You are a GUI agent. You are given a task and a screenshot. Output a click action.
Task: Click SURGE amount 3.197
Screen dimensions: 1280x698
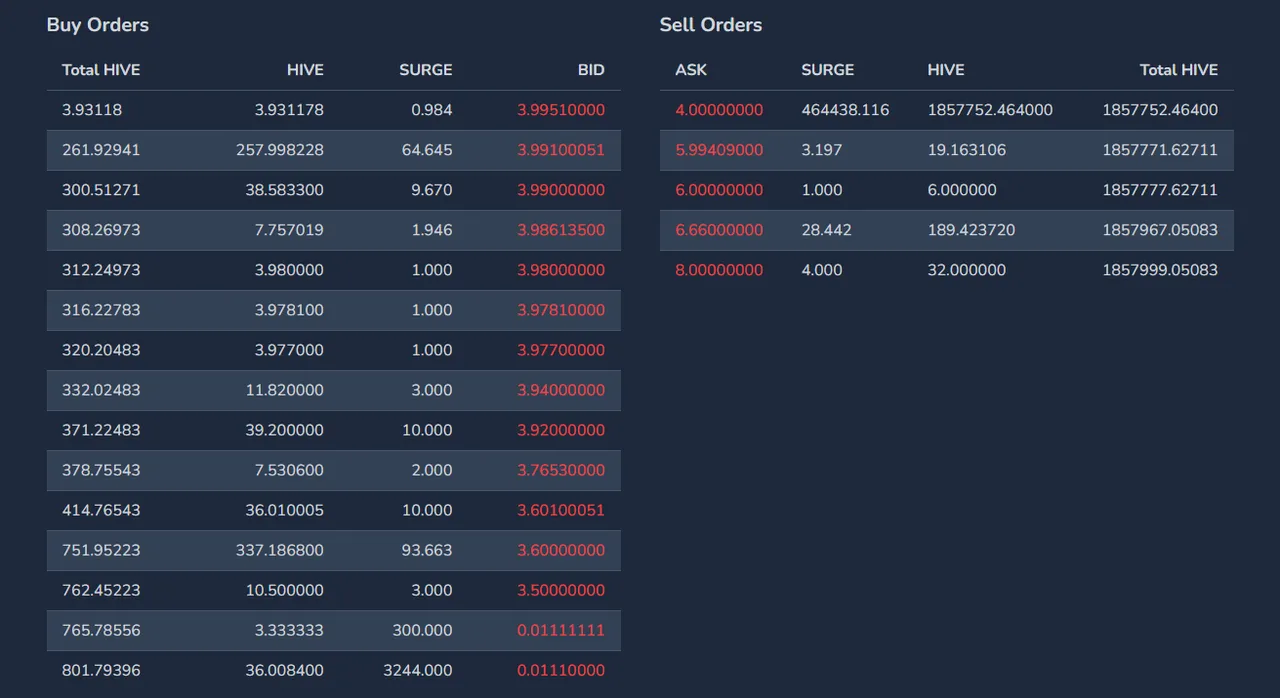pos(822,150)
